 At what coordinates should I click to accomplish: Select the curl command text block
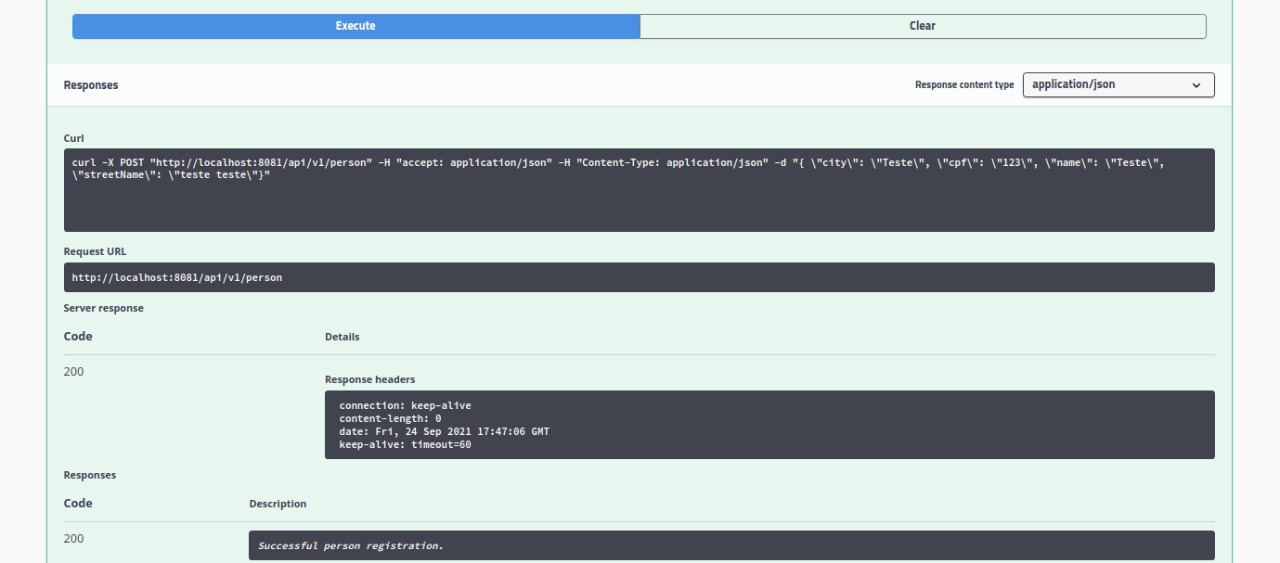pos(639,190)
